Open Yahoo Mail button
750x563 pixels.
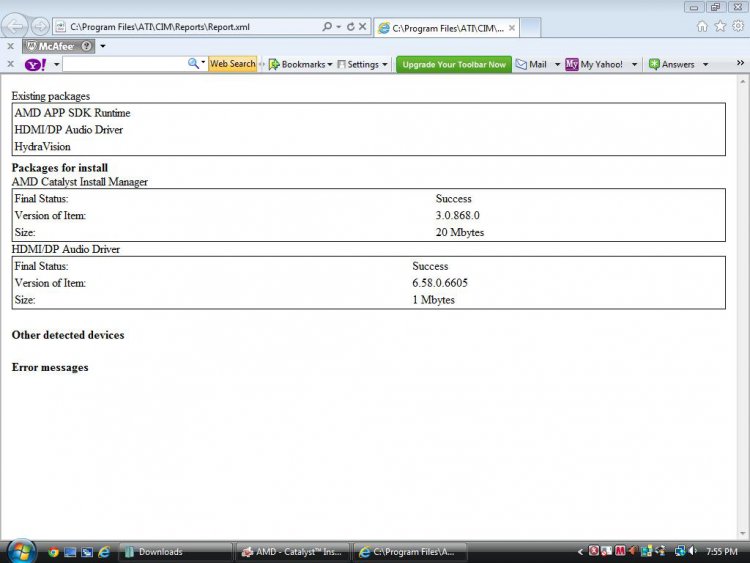click(531, 64)
